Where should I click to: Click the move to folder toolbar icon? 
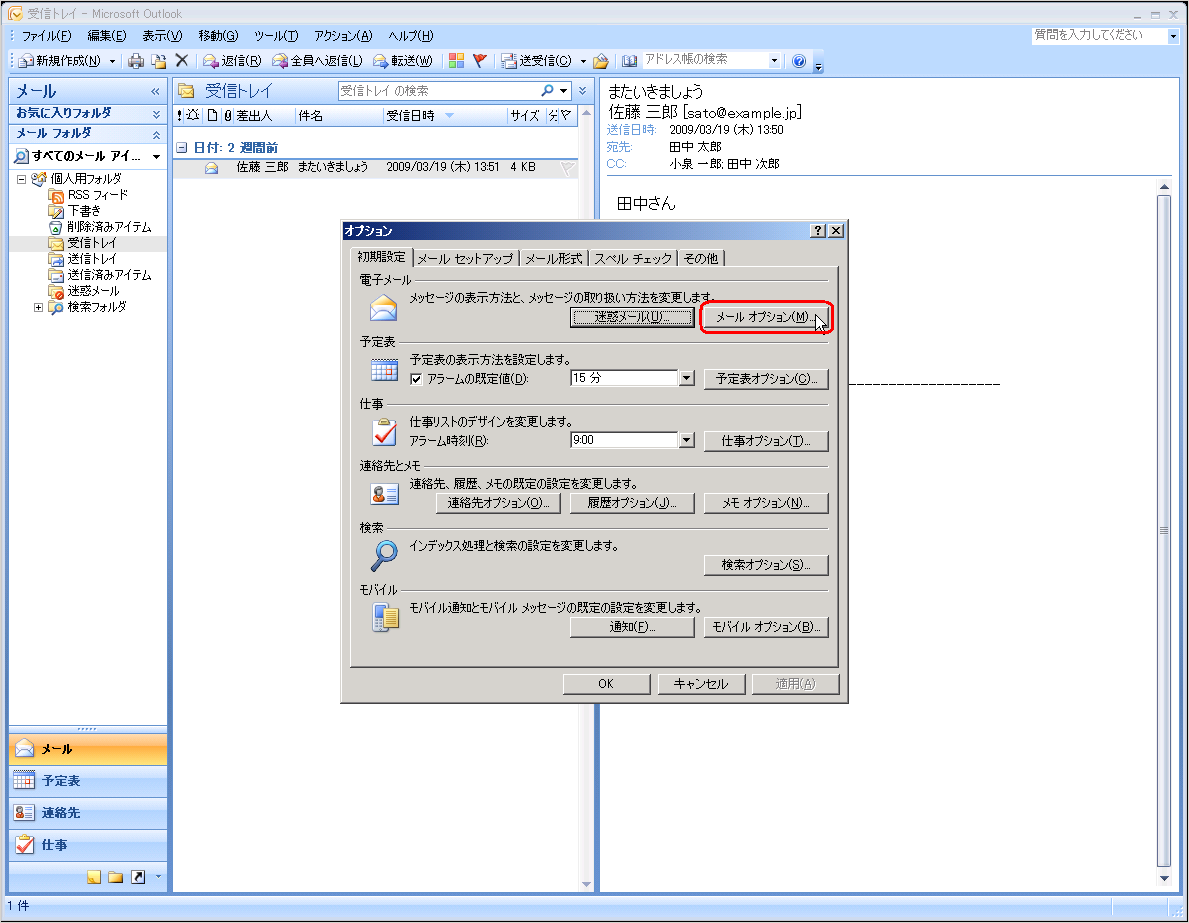[158, 61]
